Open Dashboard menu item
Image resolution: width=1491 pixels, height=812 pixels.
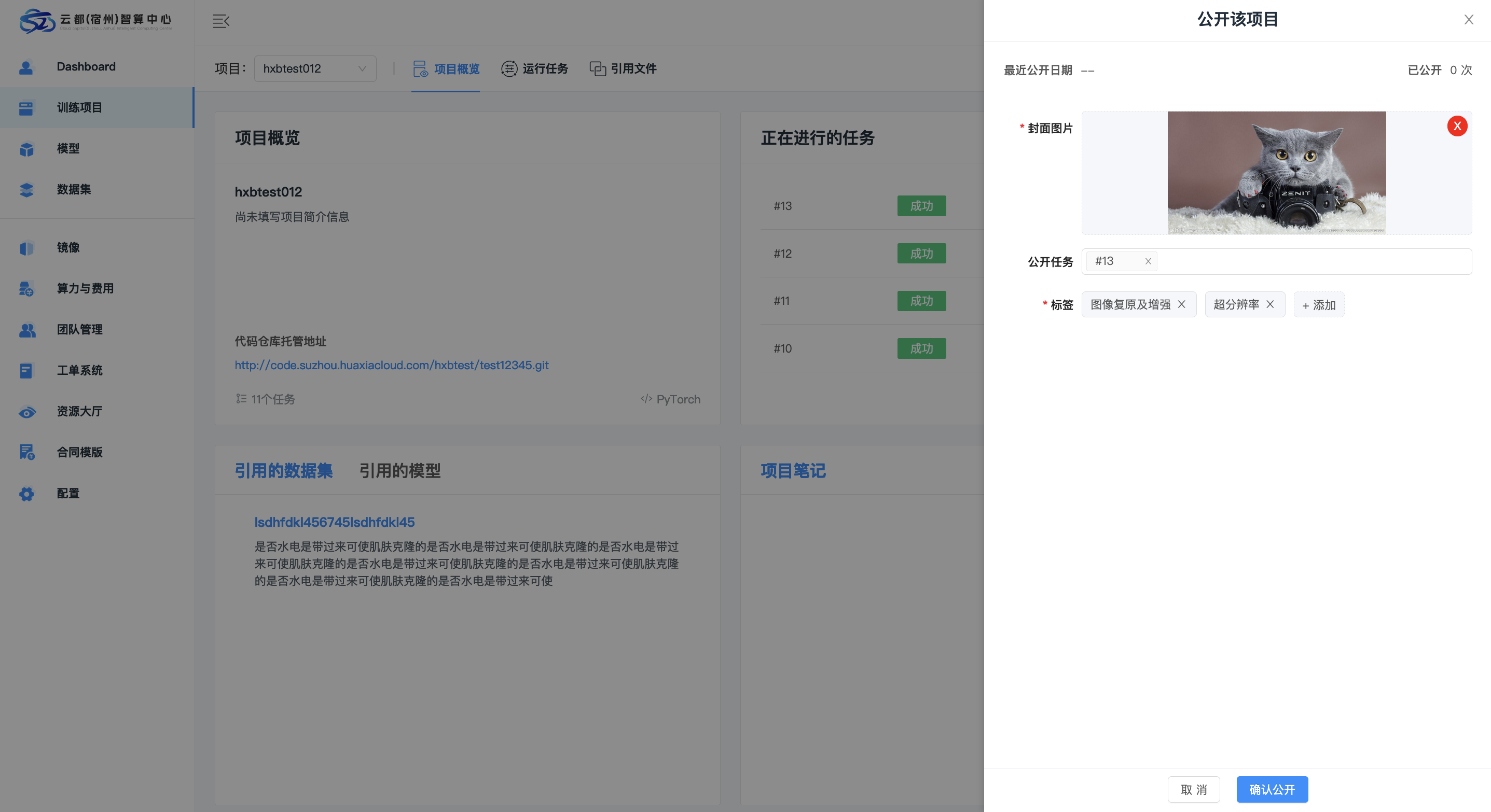tap(97, 67)
